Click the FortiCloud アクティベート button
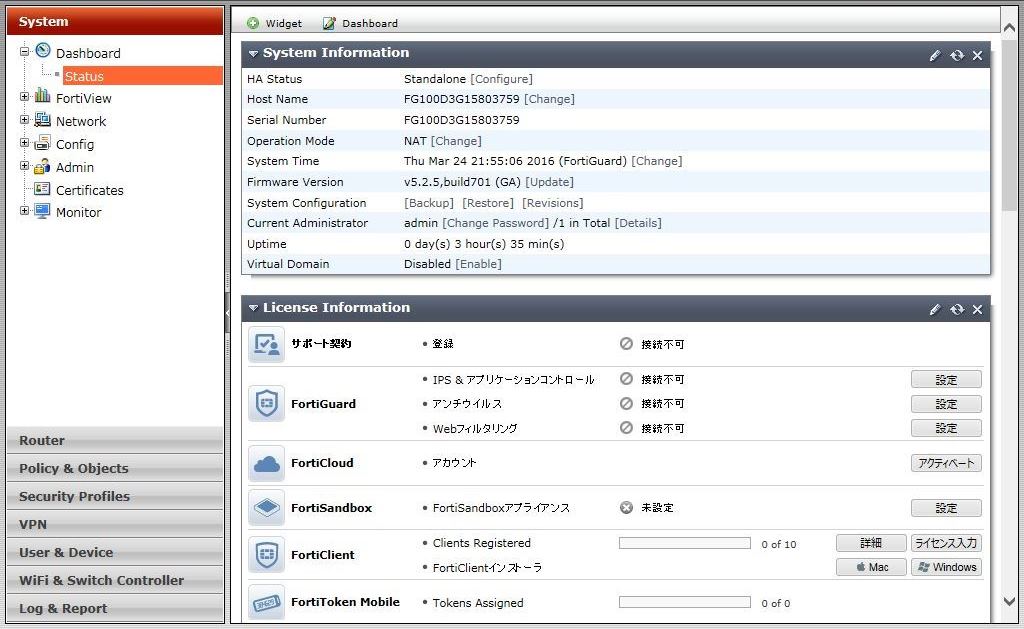 click(946, 463)
